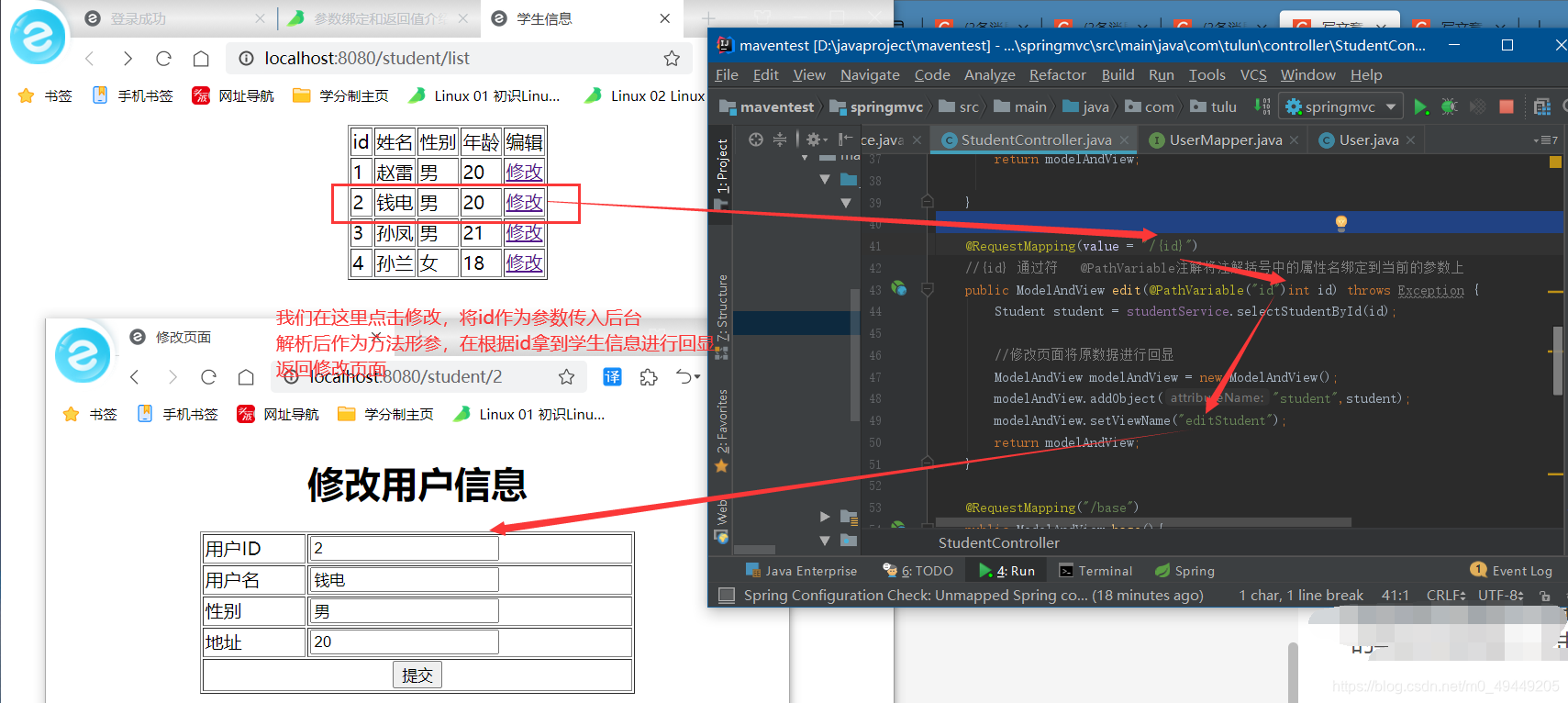Hide the Project panel with the hide icon
1568x703 pixels.
click(845, 139)
